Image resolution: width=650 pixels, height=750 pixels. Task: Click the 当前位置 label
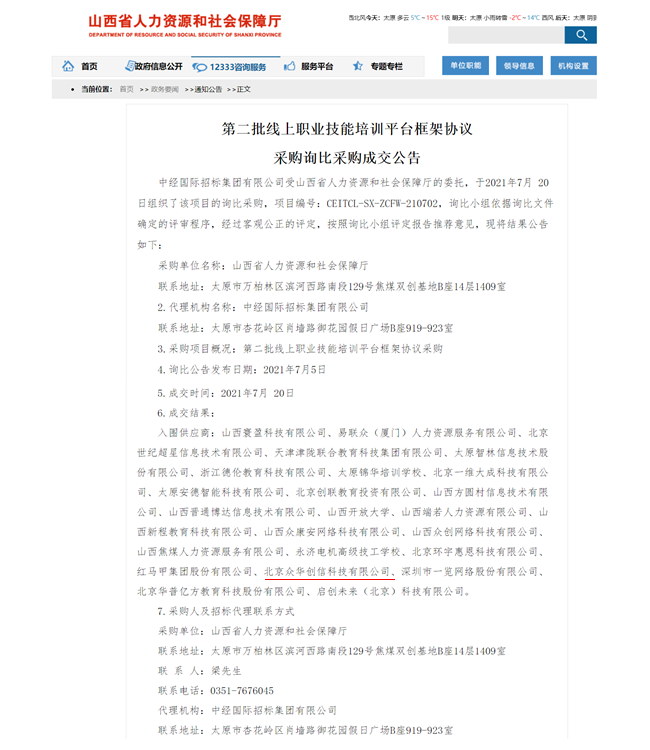tap(97, 89)
